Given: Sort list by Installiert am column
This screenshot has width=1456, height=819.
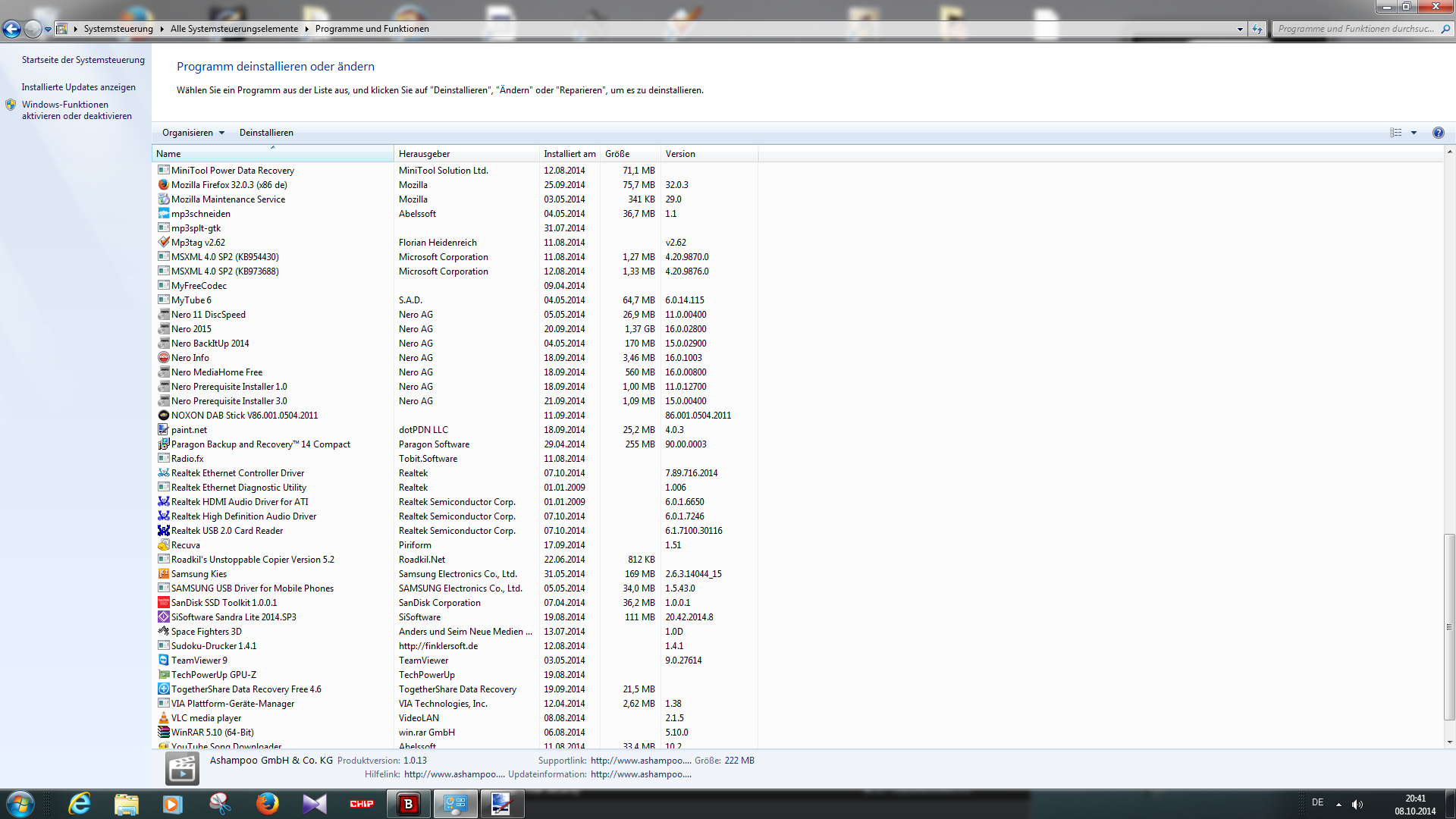Looking at the screenshot, I should click(x=569, y=154).
